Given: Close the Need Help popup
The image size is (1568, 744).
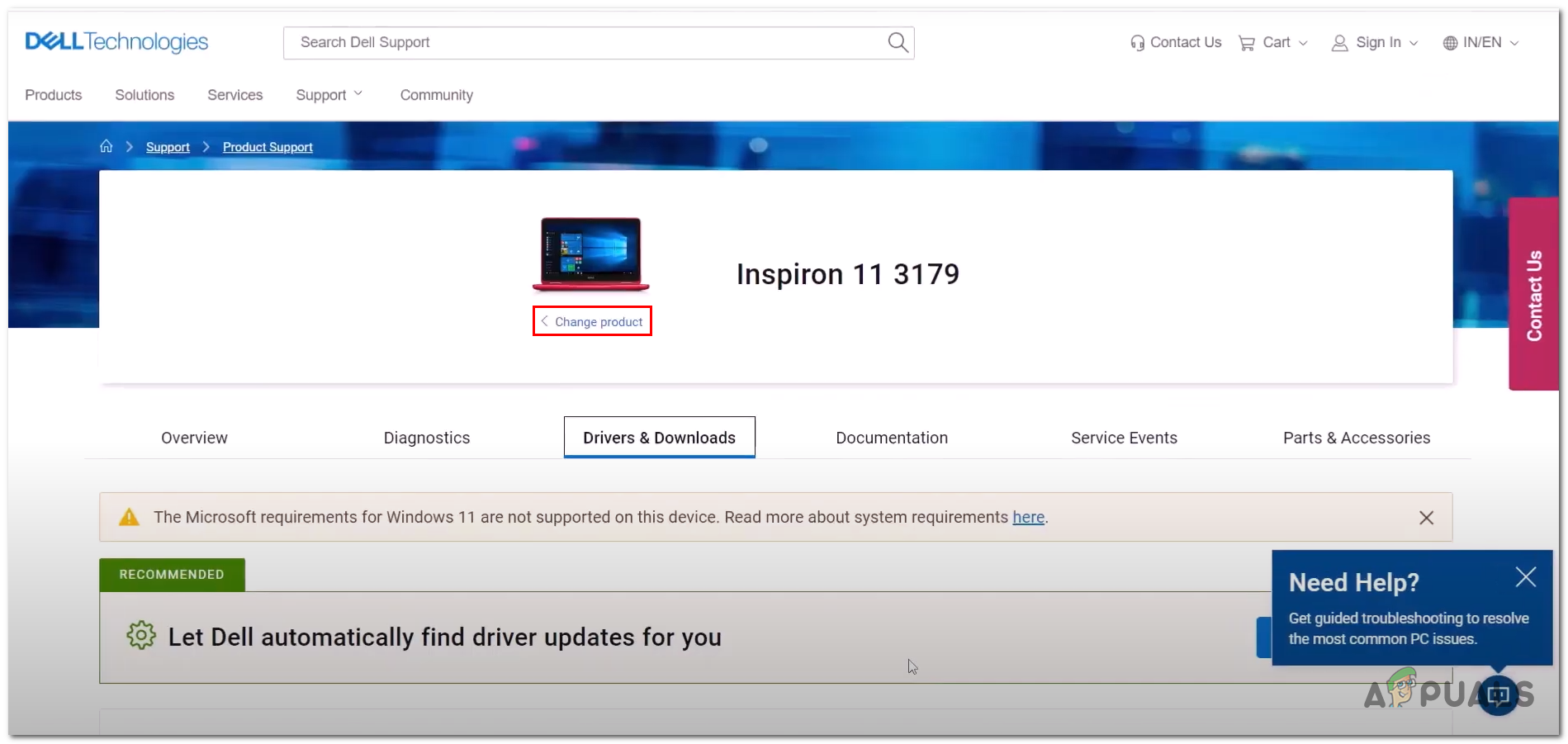Looking at the screenshot, I should (x=1526, y=576).
